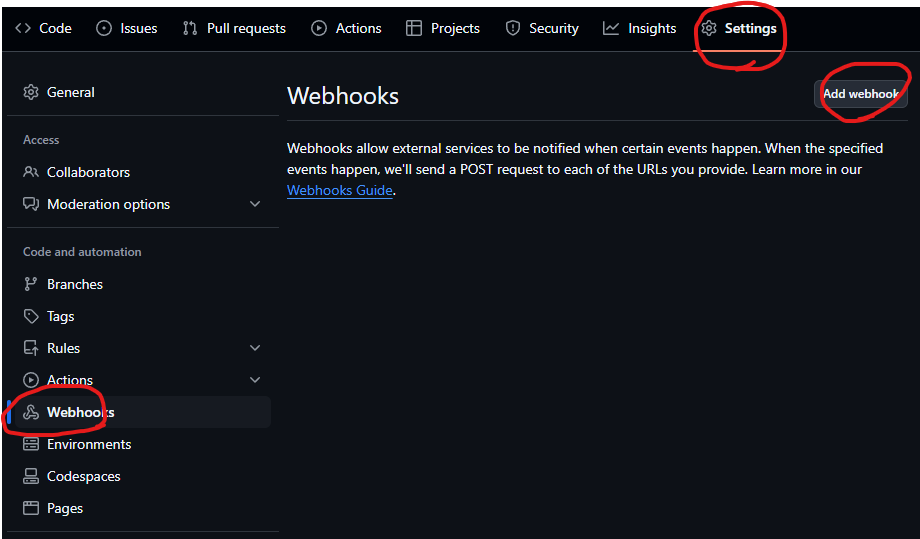Click the Issues circle-dot icon

(104, 28)
